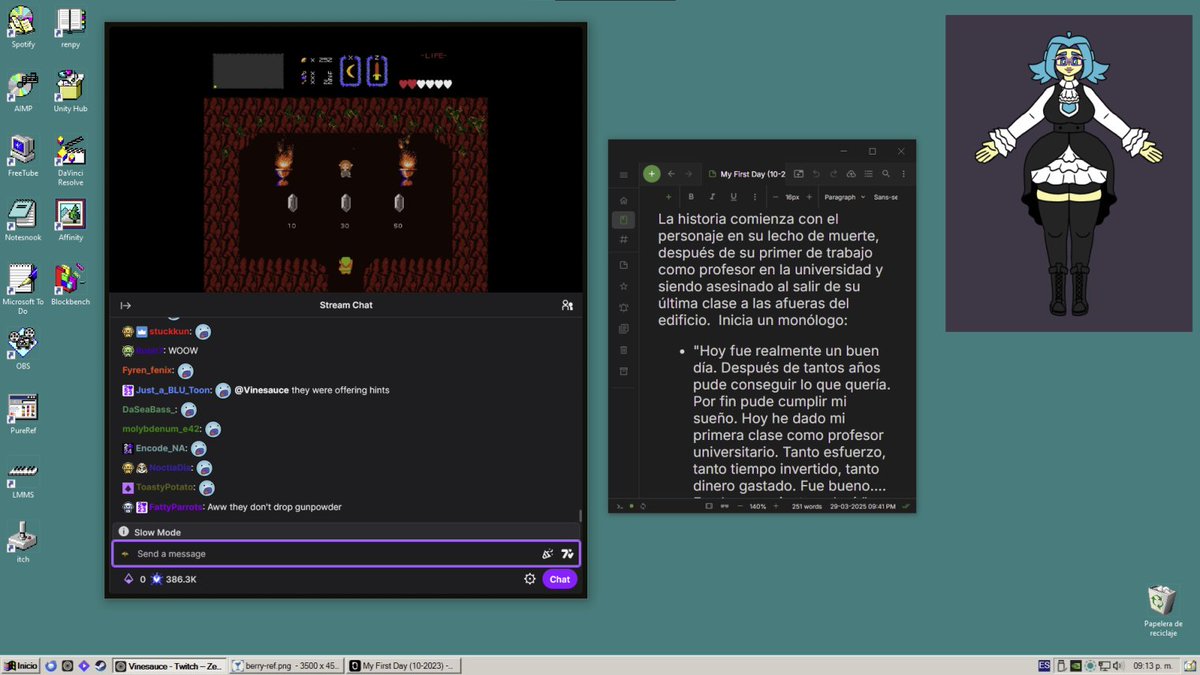This screenshot has height=675, width=1200.
Task: Open Tags hashtag section in Notesnook sidebar
Action: click(624, 240)
